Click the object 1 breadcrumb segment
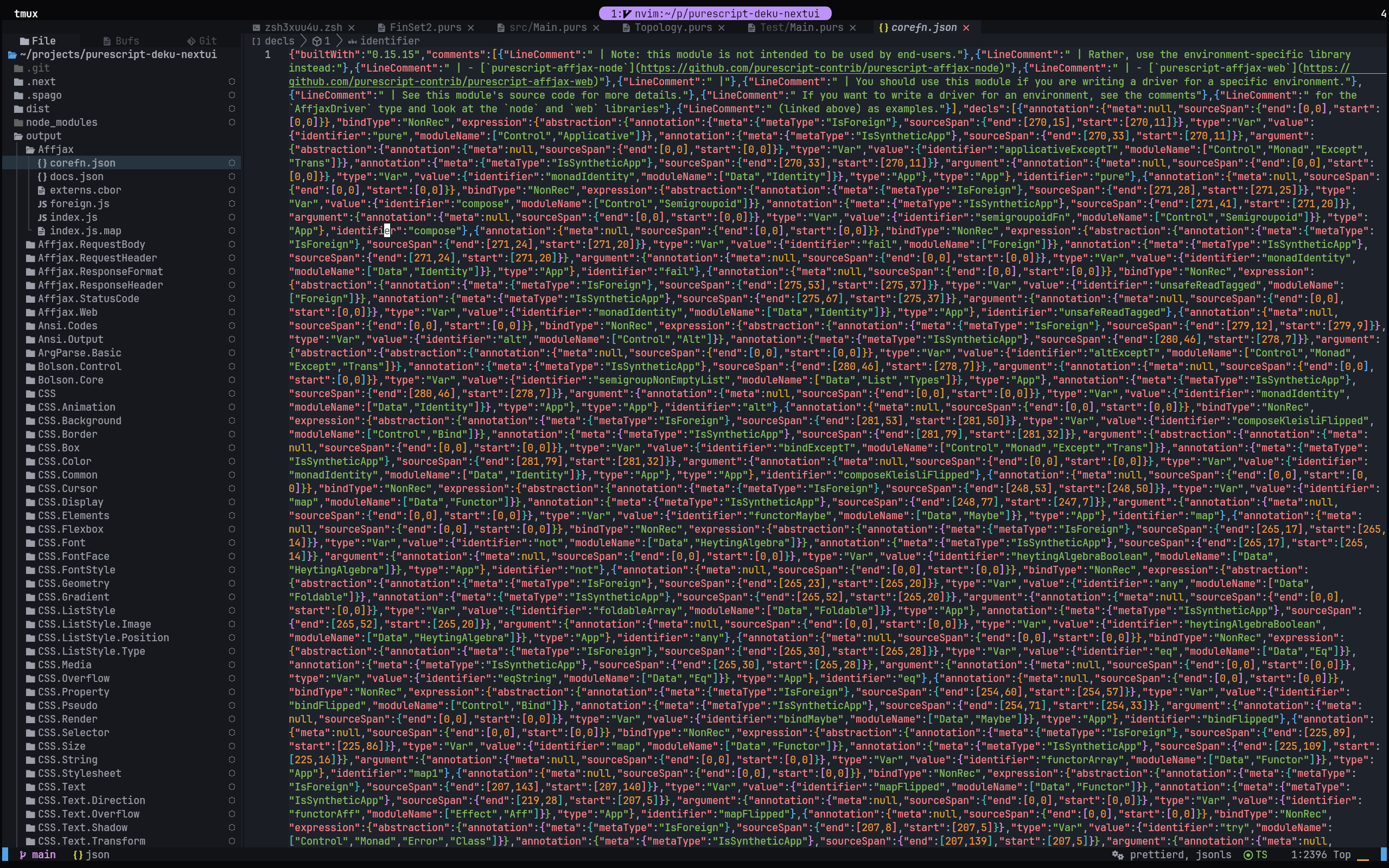 (x=321, y=41)
